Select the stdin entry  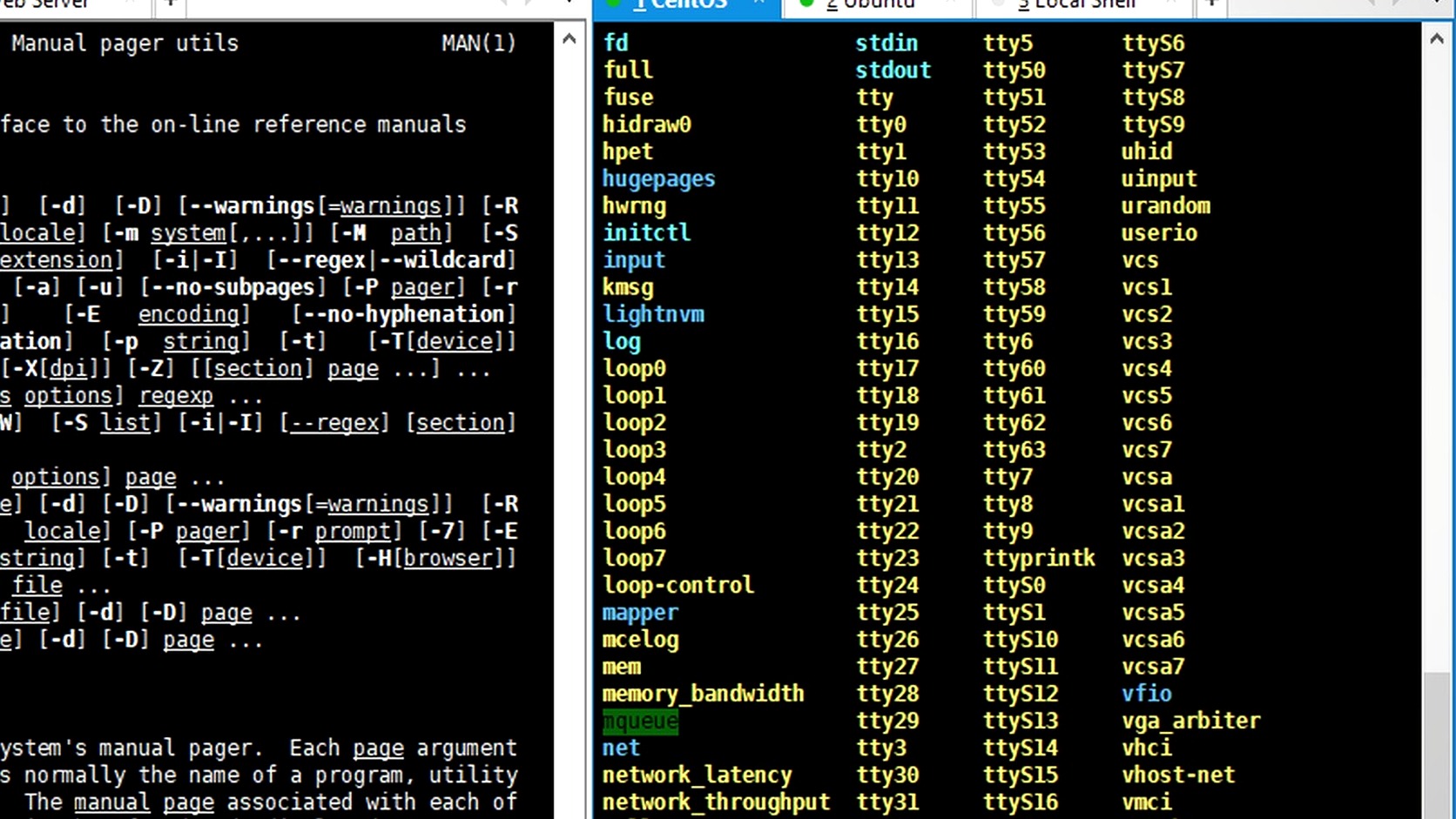[x=886, y=44]
